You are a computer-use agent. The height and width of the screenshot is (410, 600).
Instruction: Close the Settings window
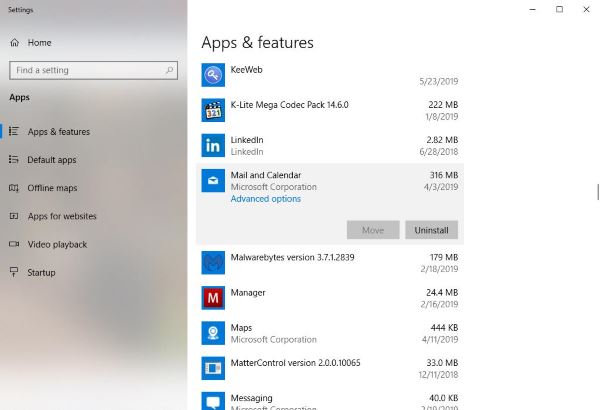[586, 10]
